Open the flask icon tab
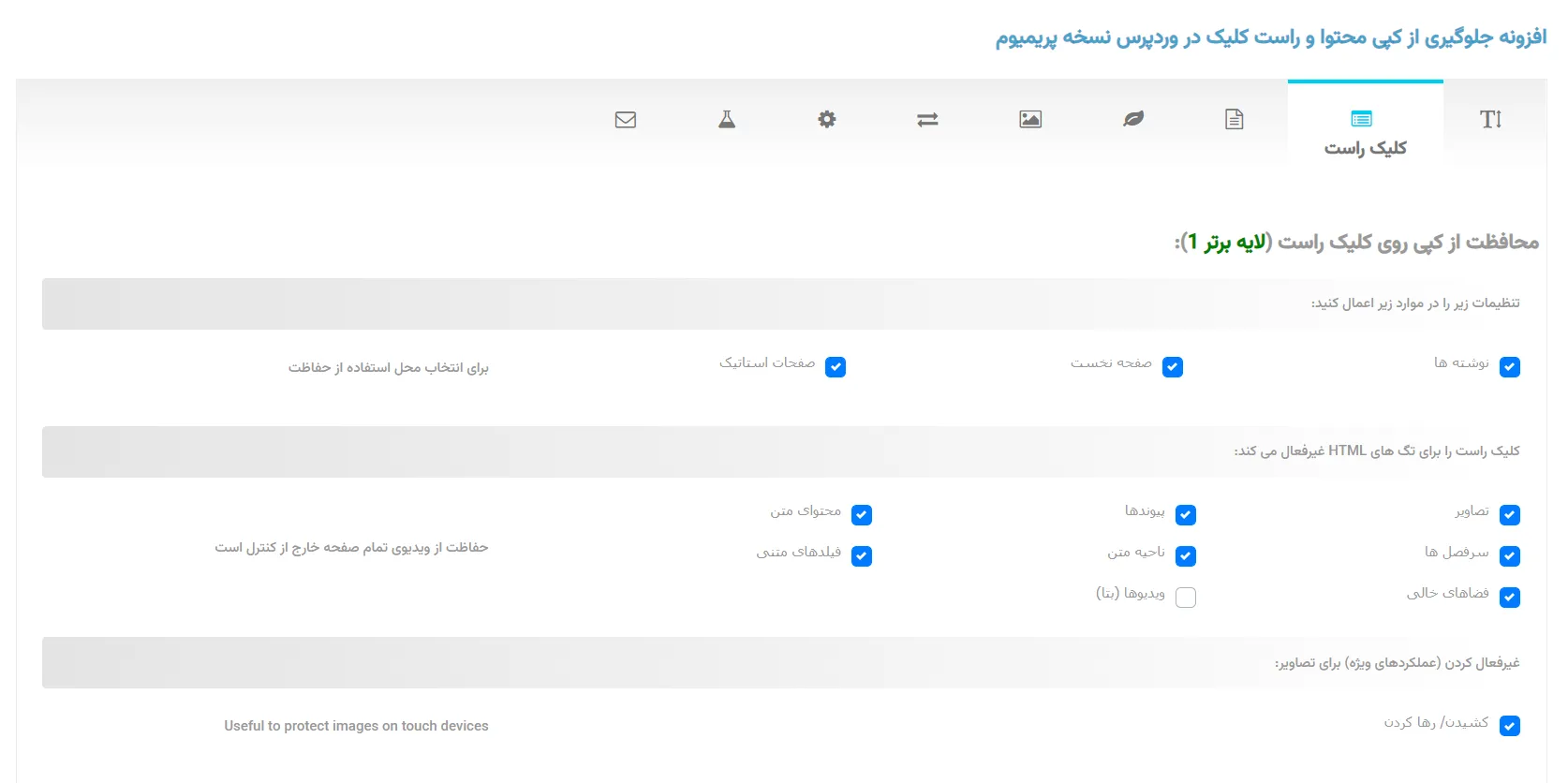This screenshot has width=1568, height=783. click(x=727, y=119)
